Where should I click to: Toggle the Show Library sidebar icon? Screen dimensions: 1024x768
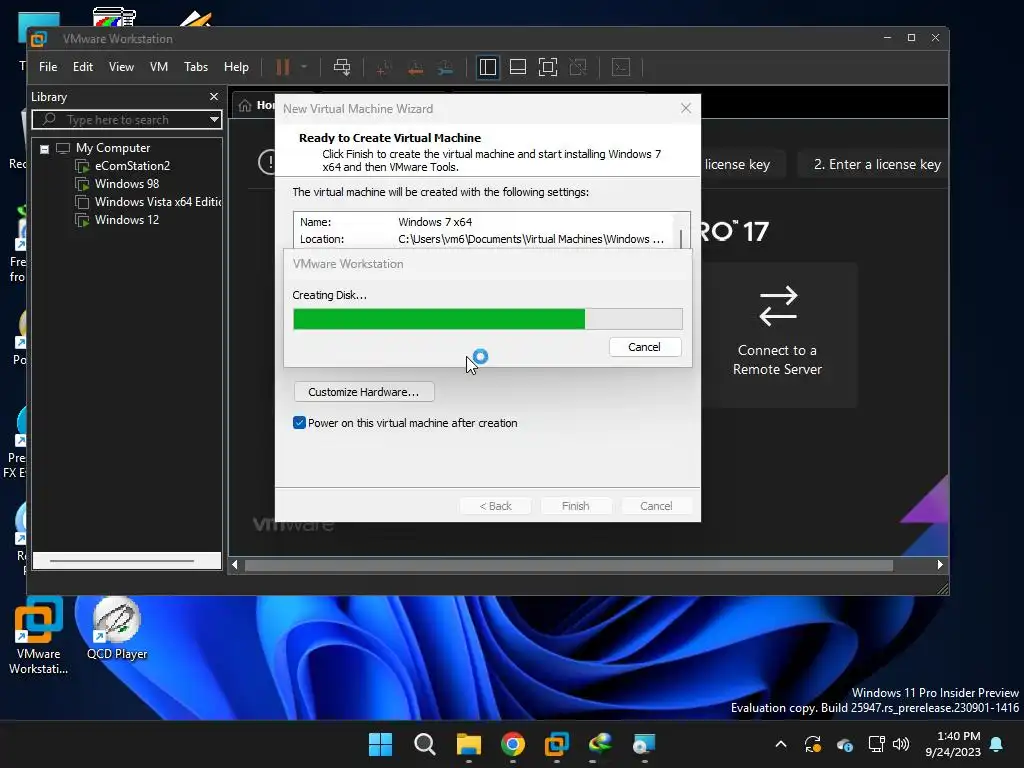tap(488, 67)
